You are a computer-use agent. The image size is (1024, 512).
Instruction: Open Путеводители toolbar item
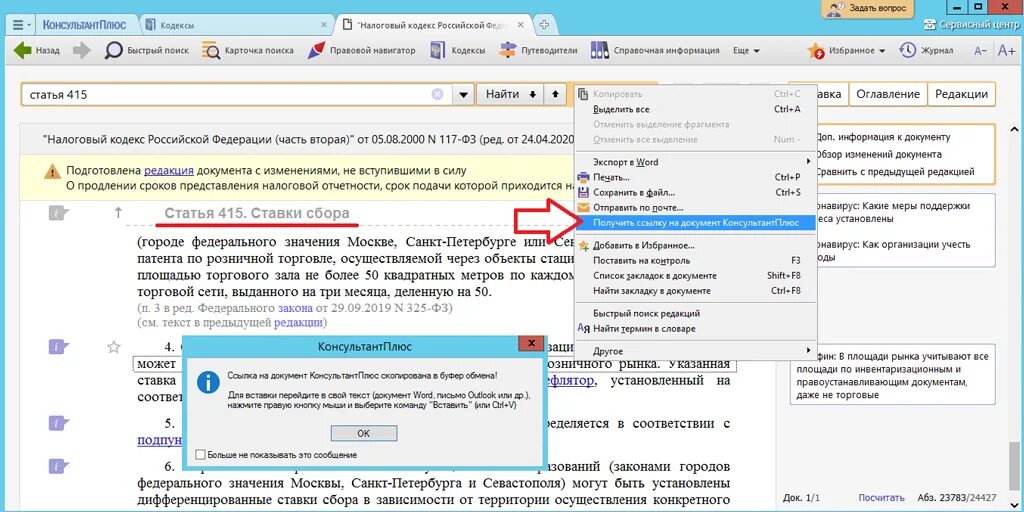pos(539,50)
